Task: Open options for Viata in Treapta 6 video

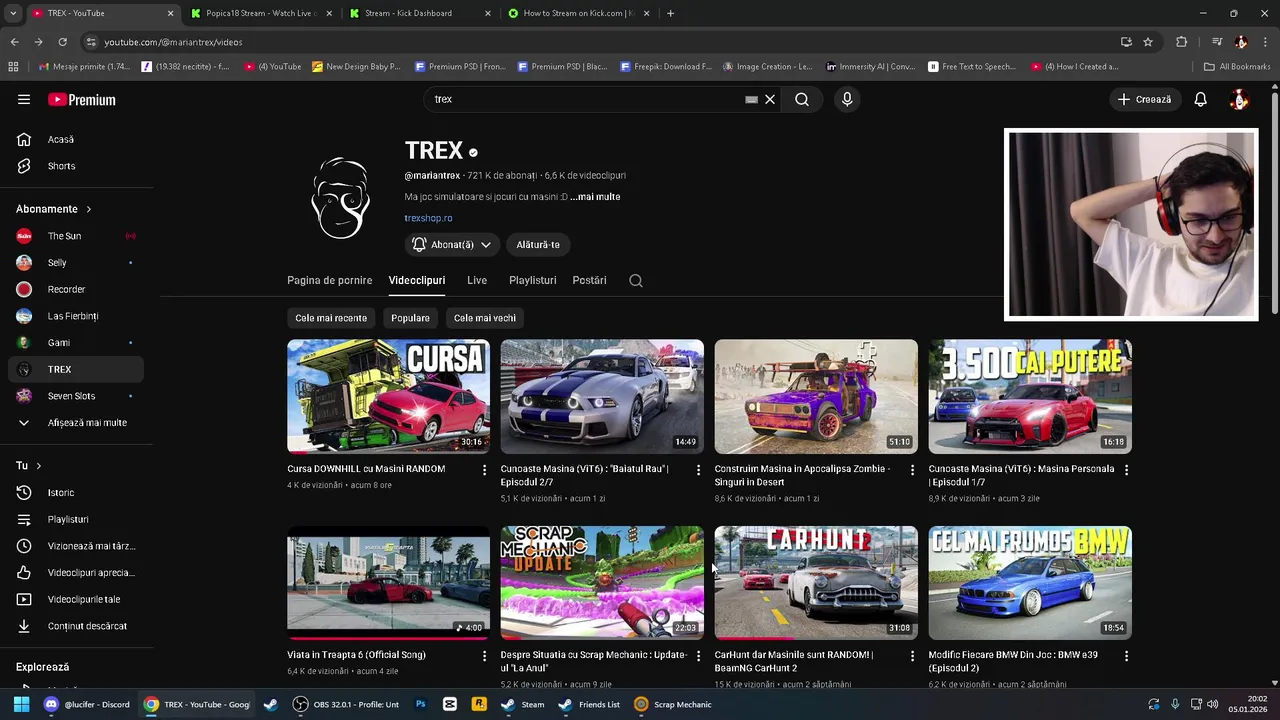Action: [x=485, y=656]
